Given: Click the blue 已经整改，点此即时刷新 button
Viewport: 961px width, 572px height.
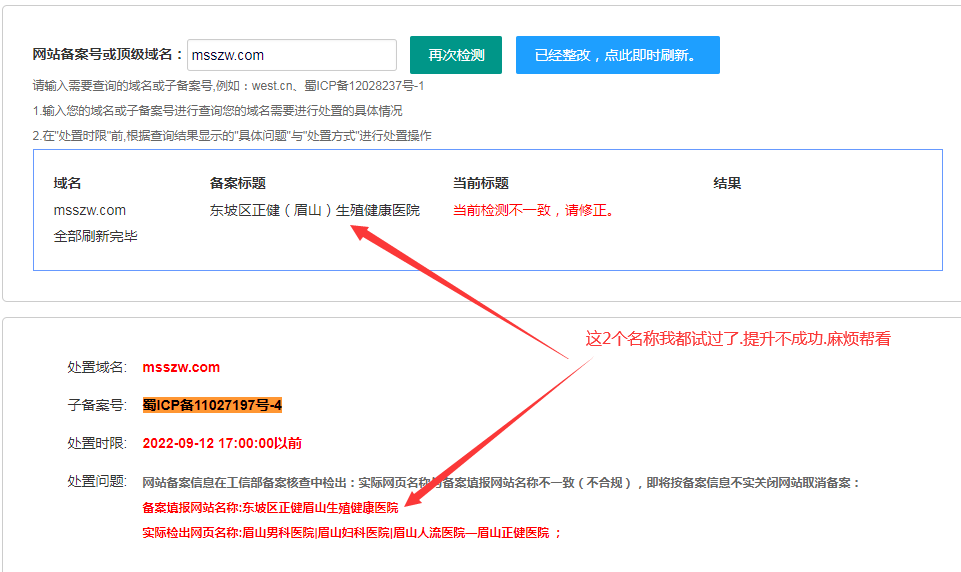Looking at the screenshot, I should click(x=617, y=56).
